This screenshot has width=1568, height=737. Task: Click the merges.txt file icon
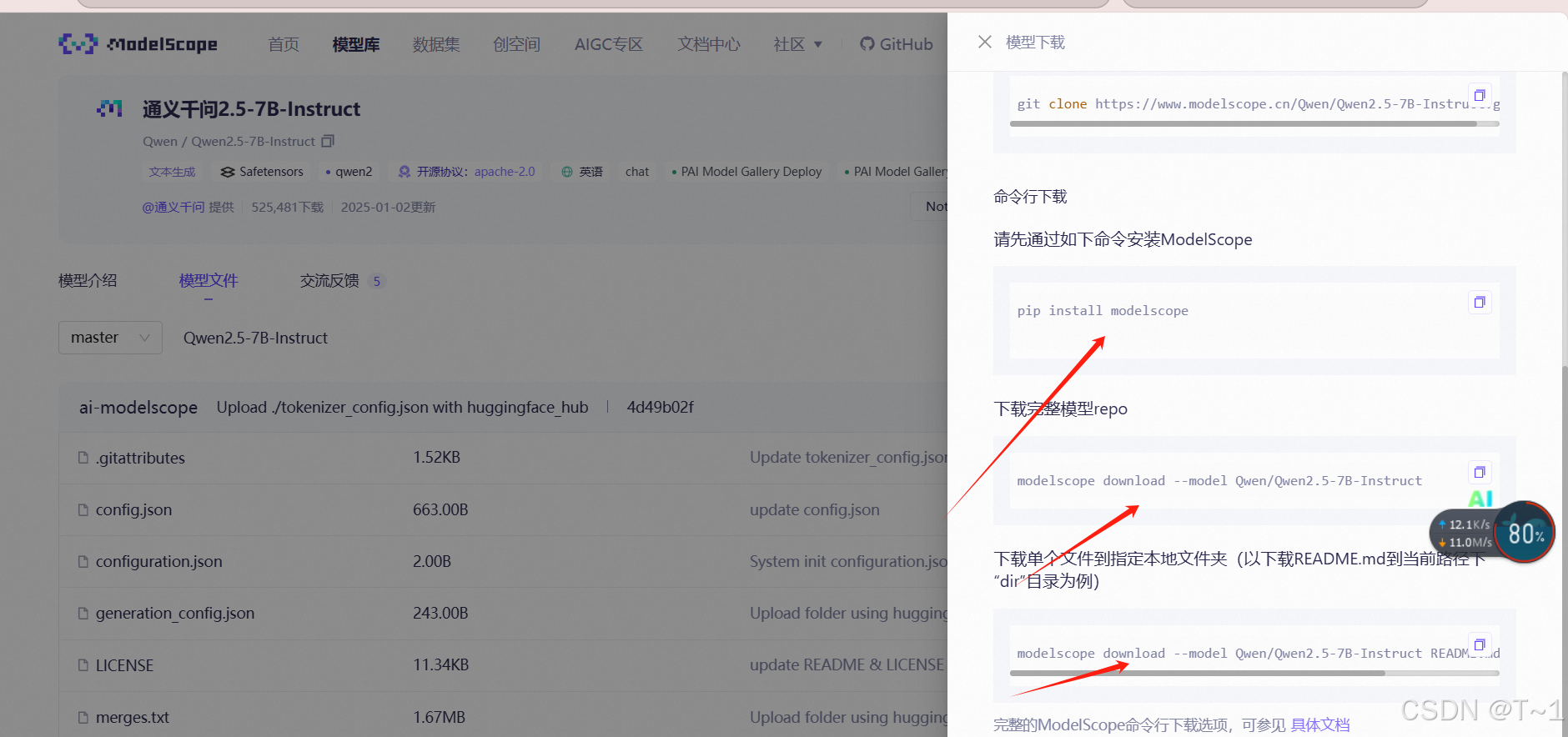[83, 717]
